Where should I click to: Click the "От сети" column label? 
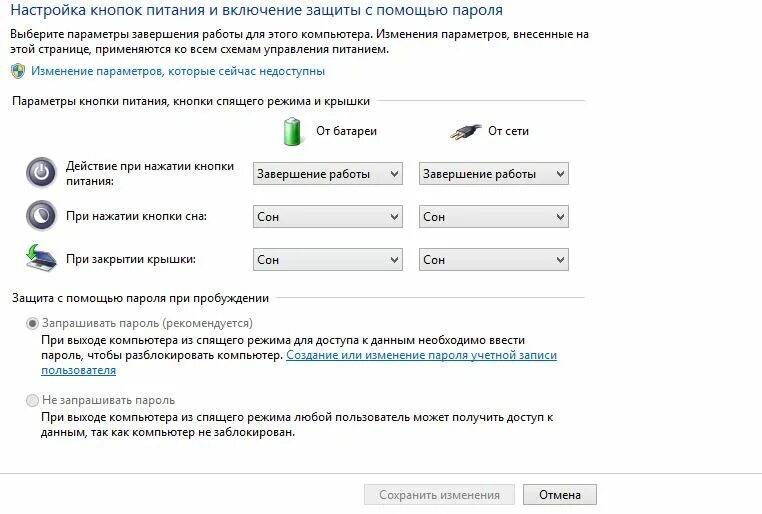(508, 131)
